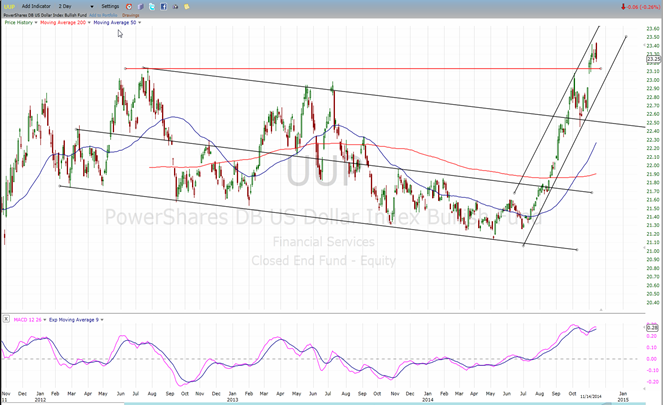Click the left endpoint of red horizontal line

click(125, 68)
